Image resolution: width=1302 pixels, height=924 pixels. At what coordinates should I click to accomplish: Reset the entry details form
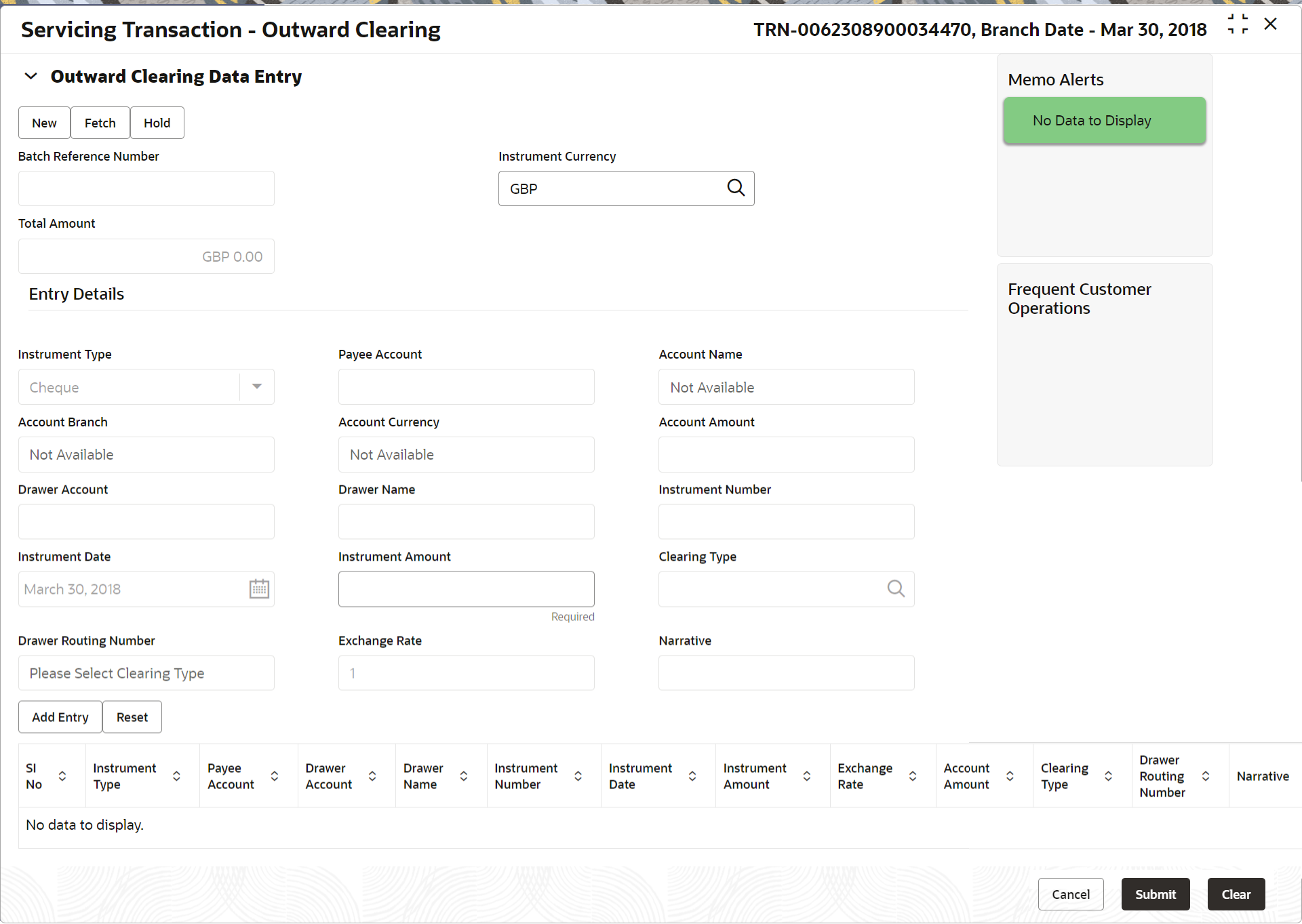(132, 717)
